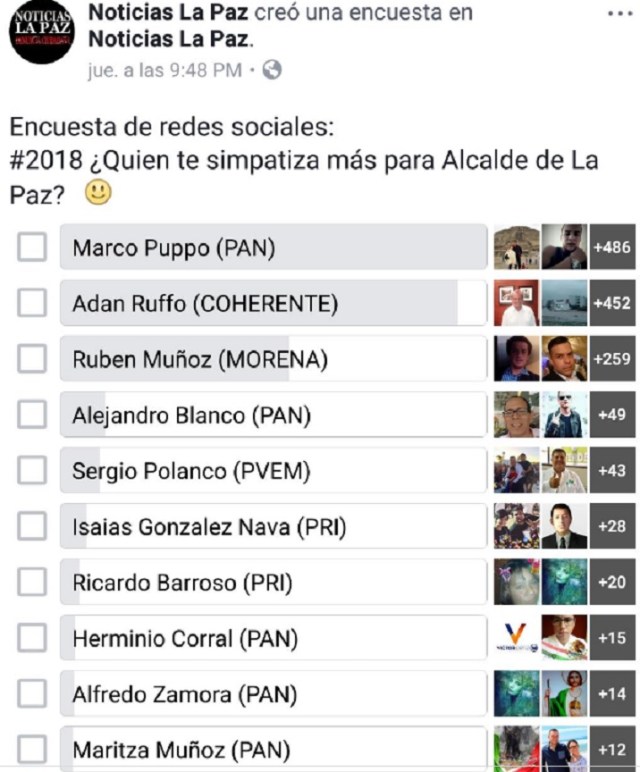Check the Marco Puppo (PAN) checkbox
This screenshot has height=772, width=640.
click(x=32, y=247)
